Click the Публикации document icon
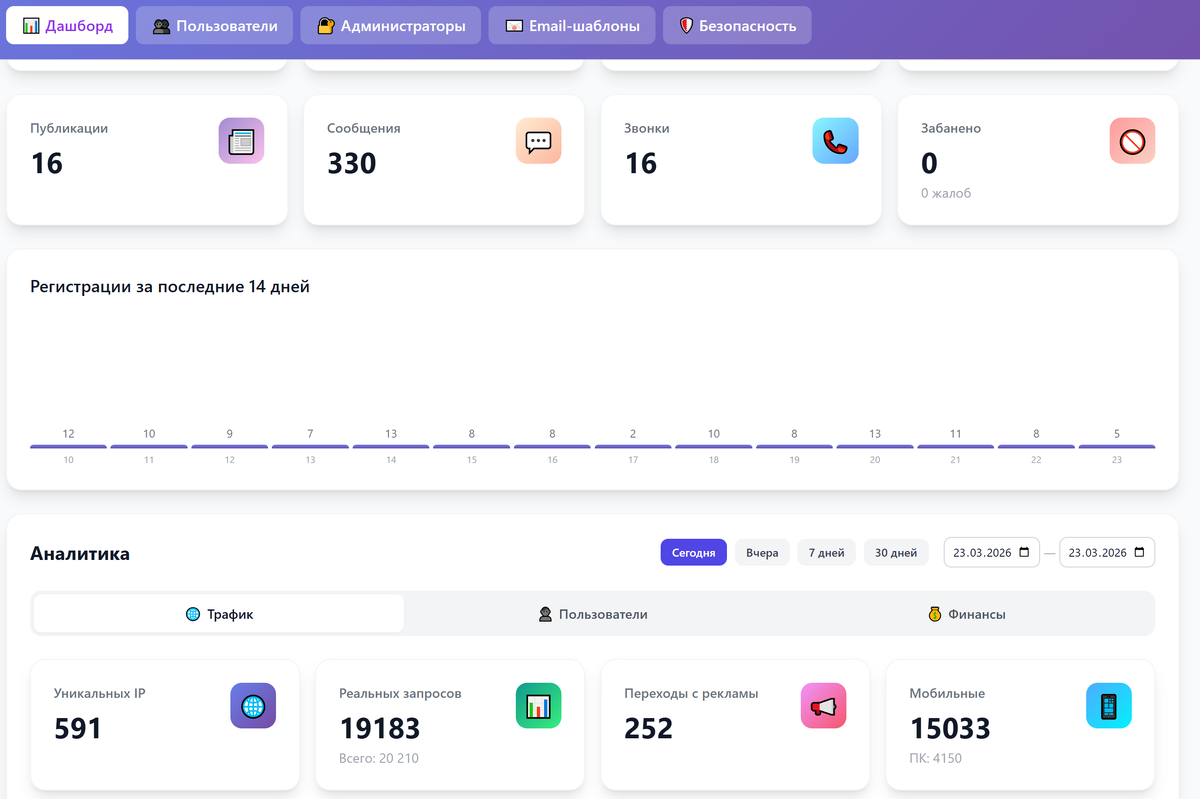The height and width of the screenshot is (799, 1200). coord(241,141)
